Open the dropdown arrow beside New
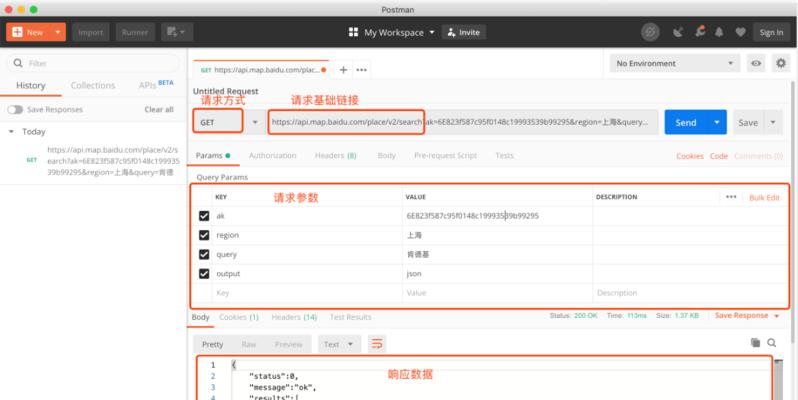 (x=58, y=32)
